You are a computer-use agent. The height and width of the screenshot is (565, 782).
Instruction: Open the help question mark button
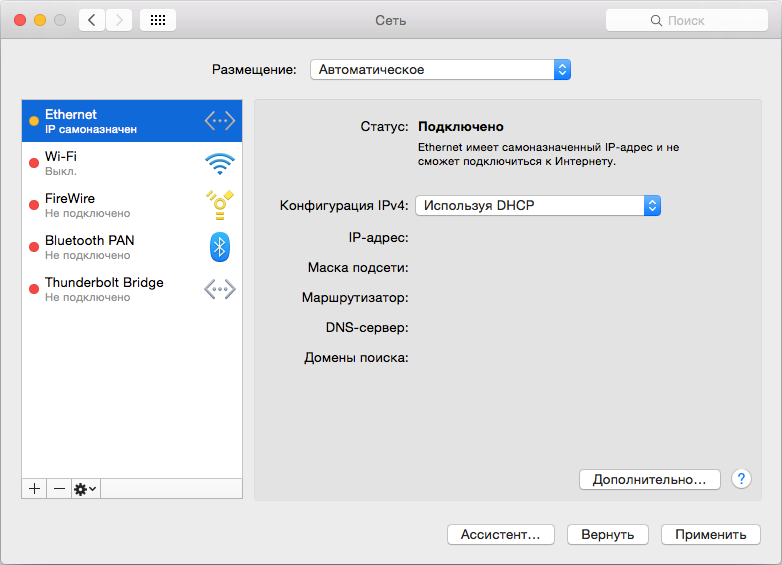tap(741, 479)
